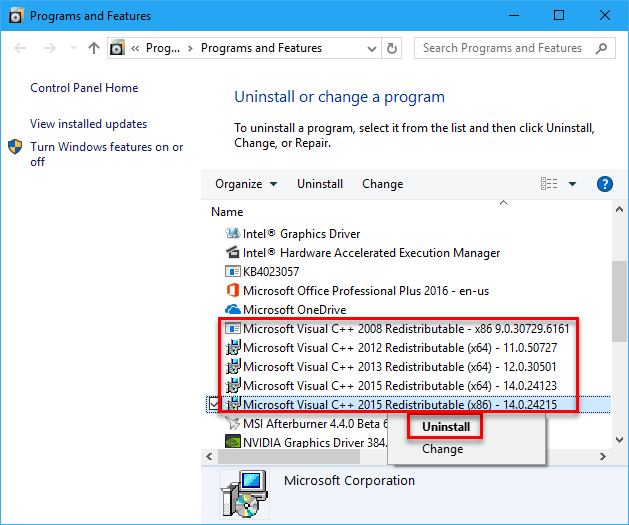Choose Uninstall from the context menu
Image resolution: width=629 pixels, height=525 pixels.
pos(444,426)
